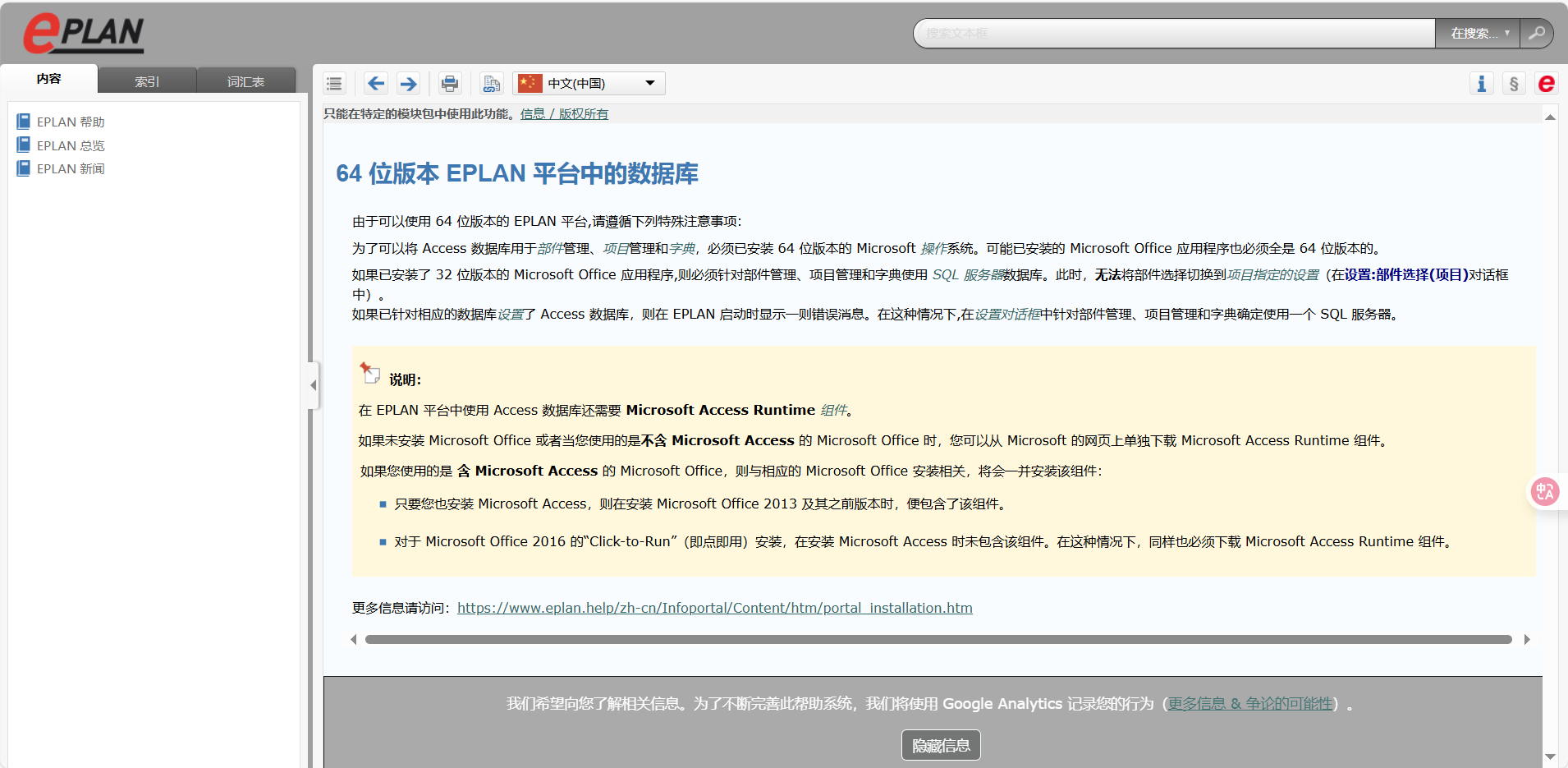
Task: Open the red EPLAN e icon
Action: [x=1547, y=84]
